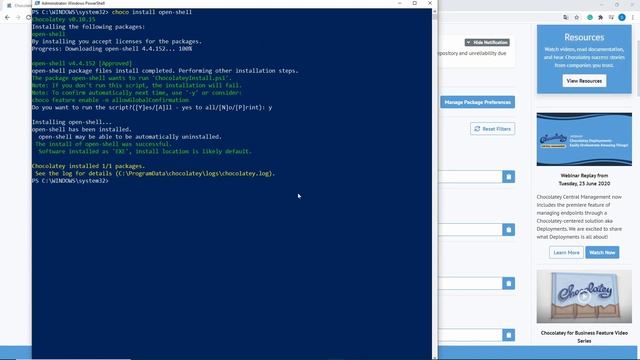Image resolution: width=640 pixels, height=360 pixels.
Task: Click the Watch Now button
Action: [602, 253]
